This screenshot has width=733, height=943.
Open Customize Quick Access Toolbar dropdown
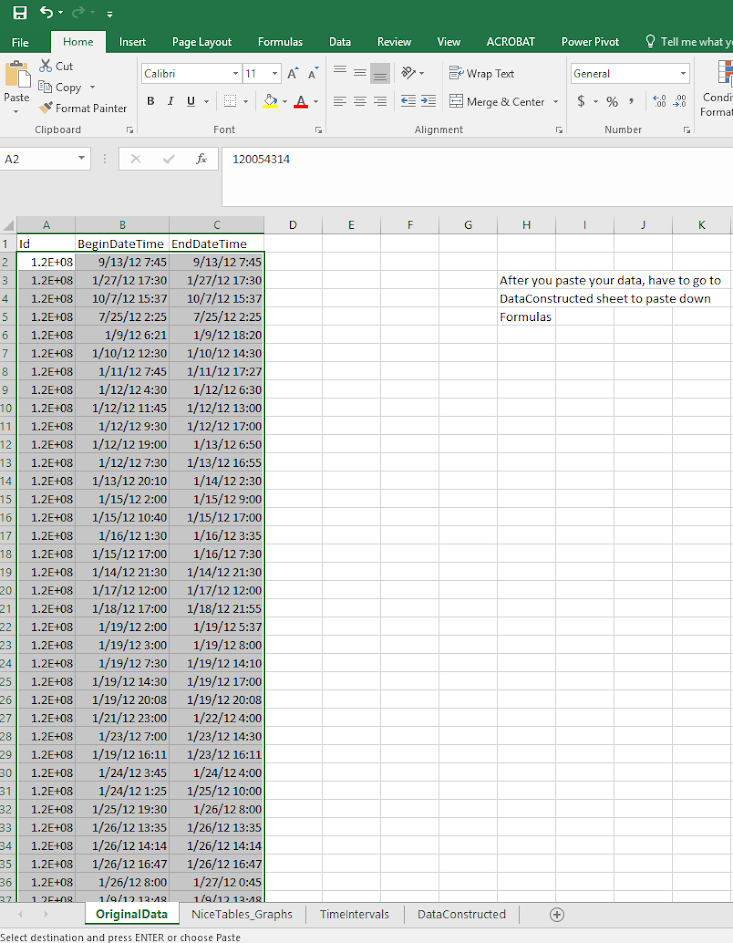tap(109, 13)
